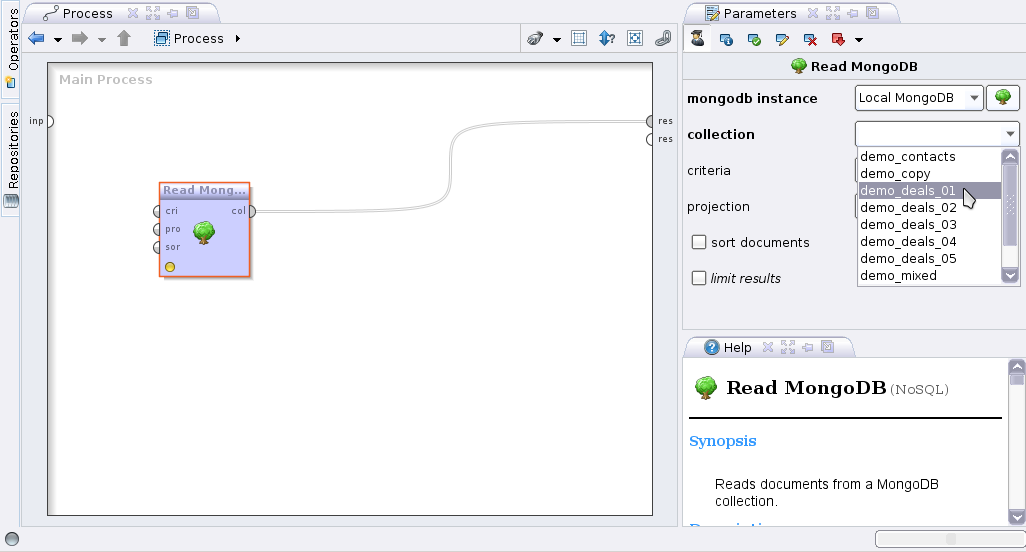Choose demo_contacts in the collection list
The image size is (1026, 552).
click(x=907, y=157)
